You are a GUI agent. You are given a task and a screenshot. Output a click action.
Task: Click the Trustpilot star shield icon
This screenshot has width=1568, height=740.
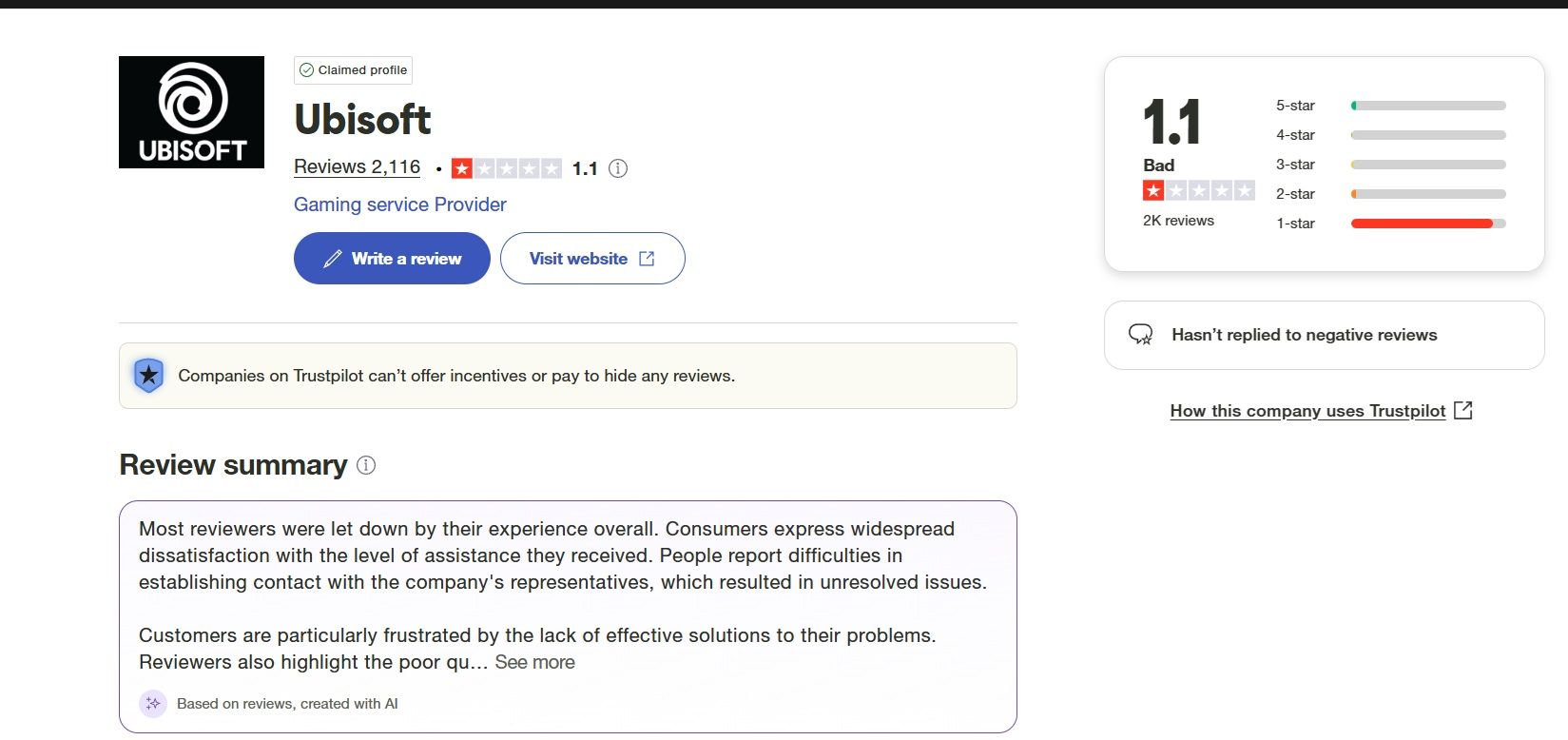[149, 376]
